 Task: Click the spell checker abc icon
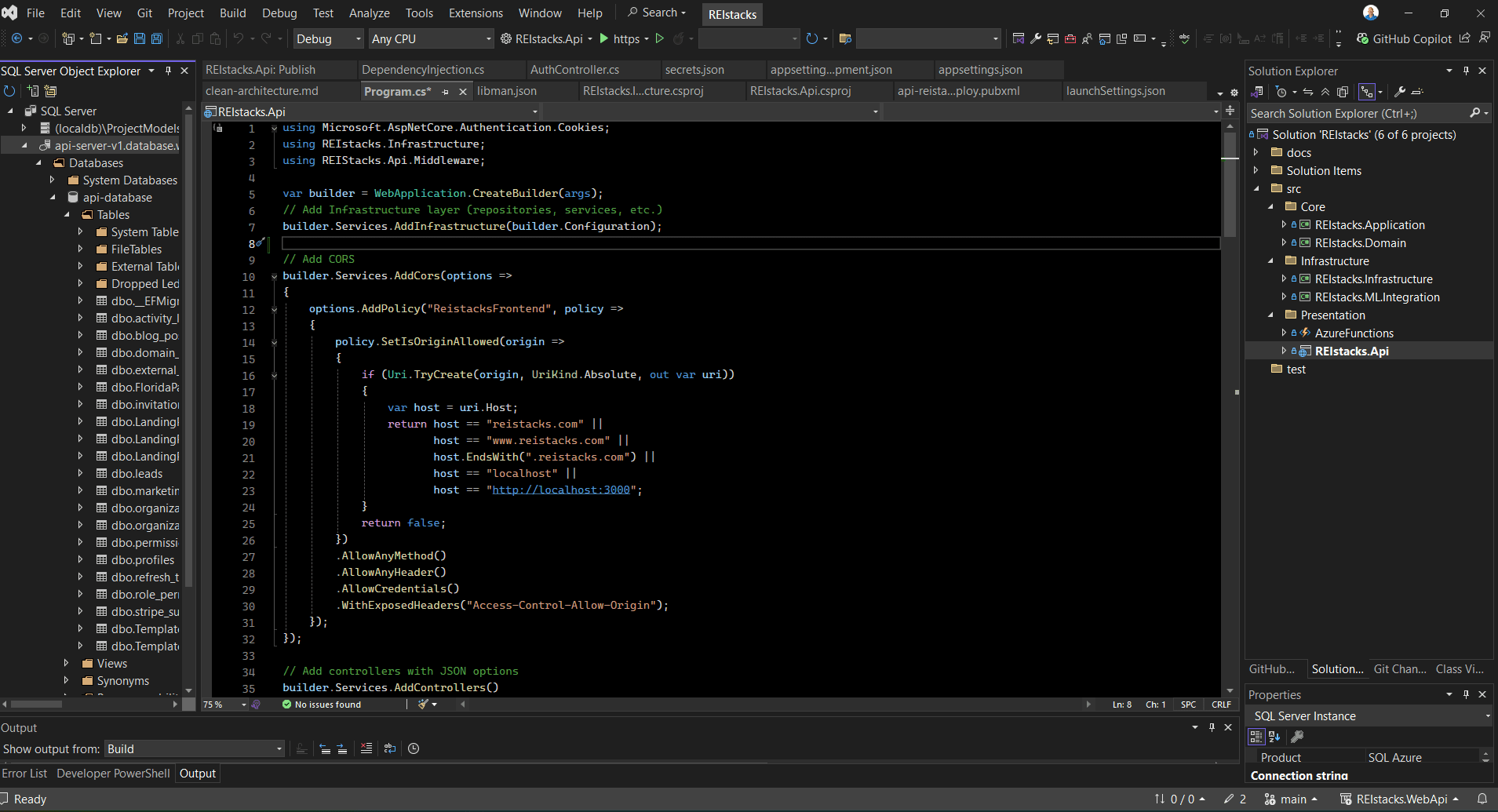click(1184, 38)
